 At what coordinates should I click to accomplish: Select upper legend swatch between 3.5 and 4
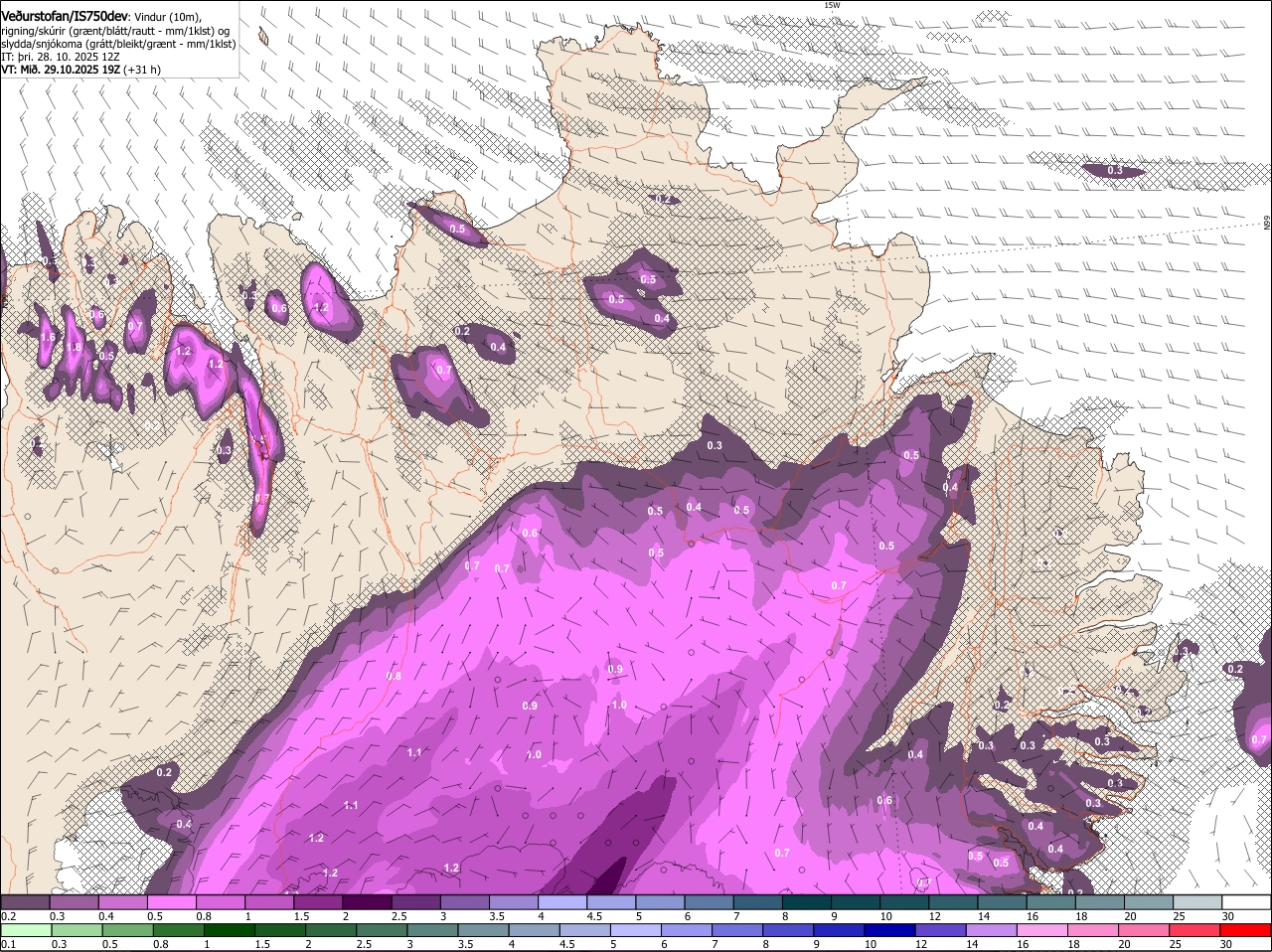514,902
